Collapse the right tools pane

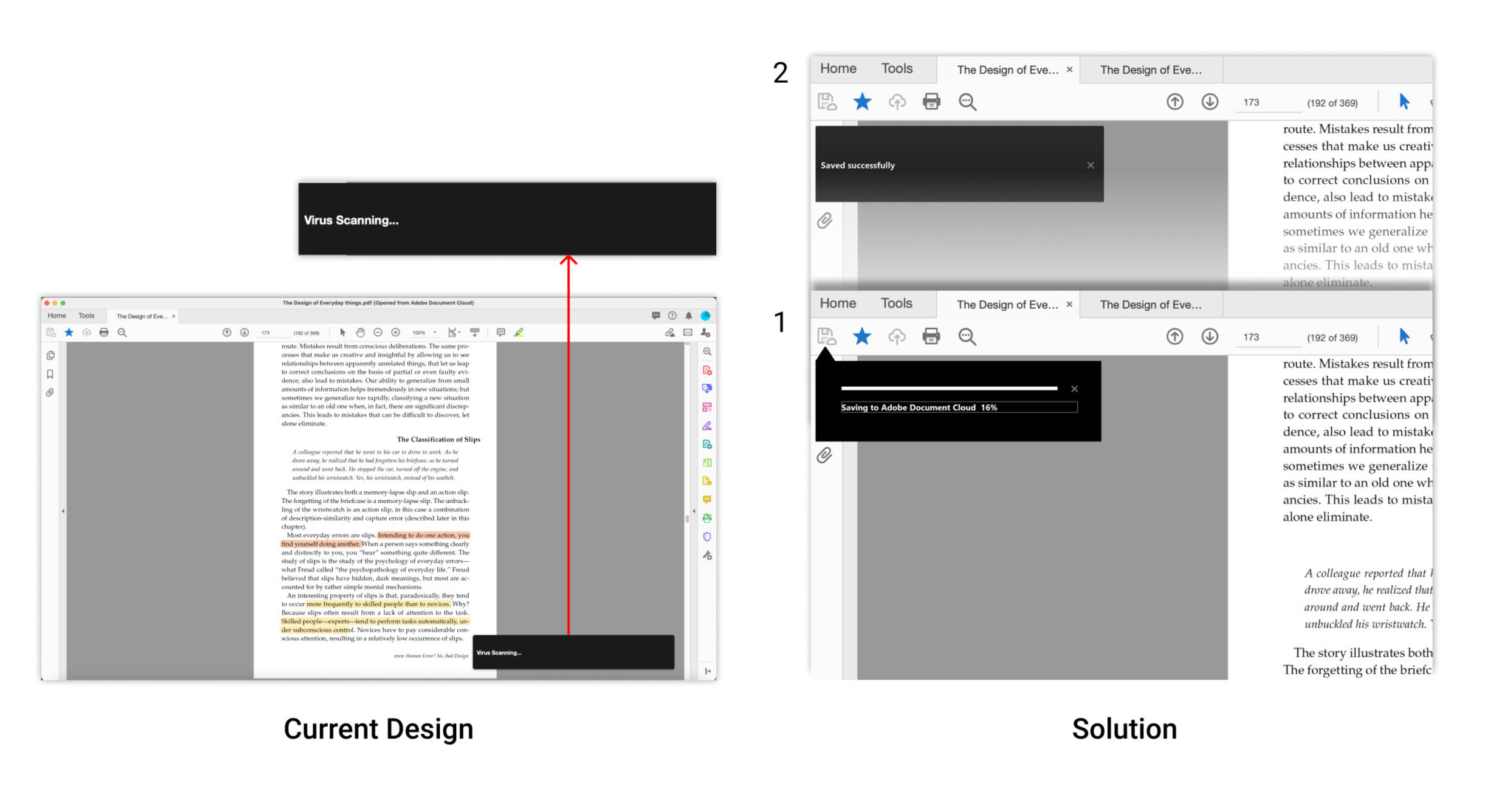pyautogui.click(x=708, y=671)
